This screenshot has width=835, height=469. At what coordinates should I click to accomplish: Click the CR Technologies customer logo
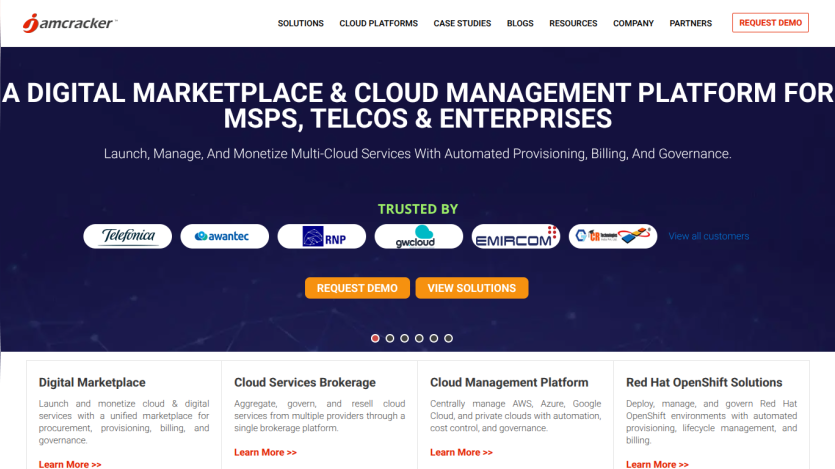click(x=612, y=236)
